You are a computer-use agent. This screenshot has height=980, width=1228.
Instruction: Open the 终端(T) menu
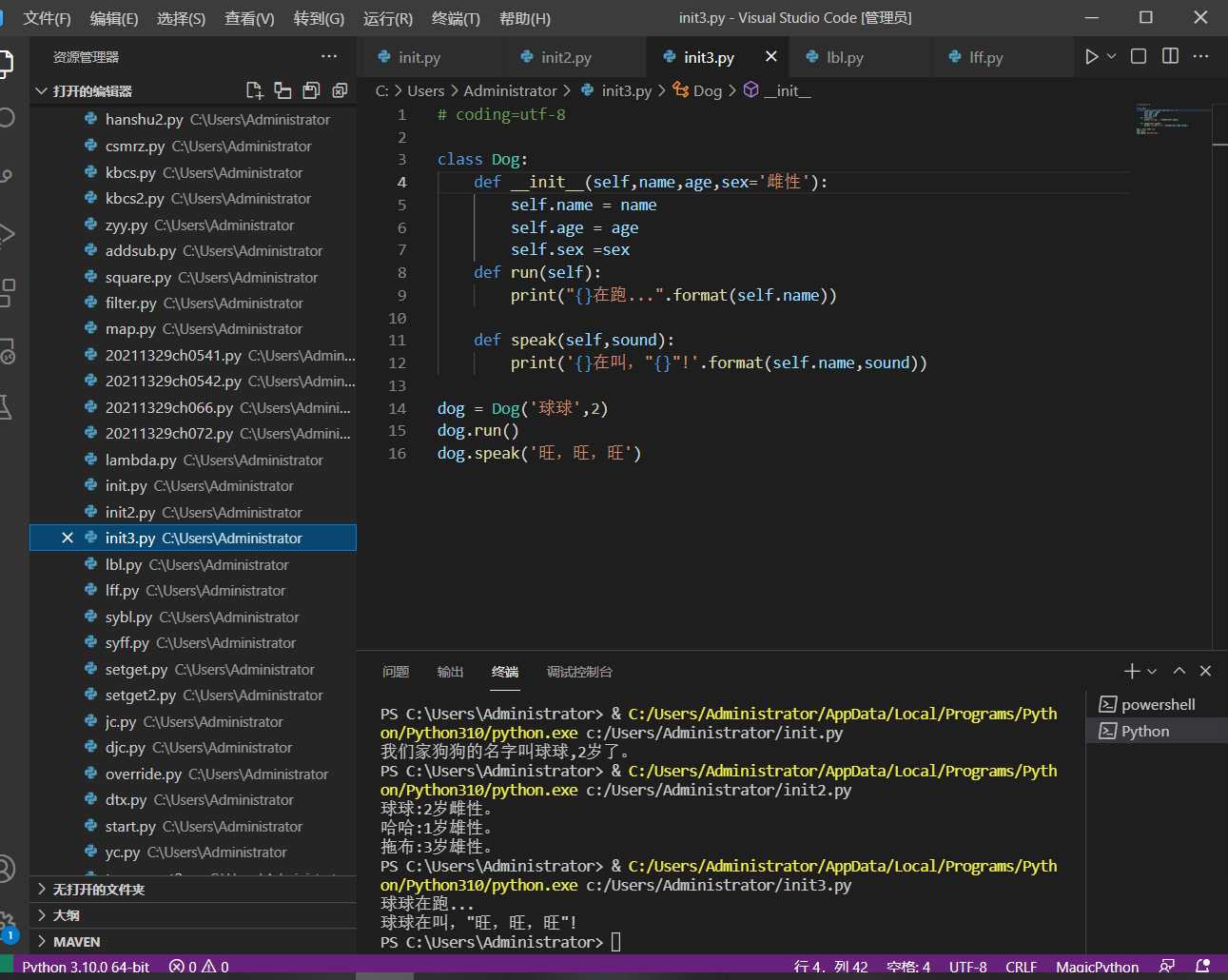pos(456,18)
